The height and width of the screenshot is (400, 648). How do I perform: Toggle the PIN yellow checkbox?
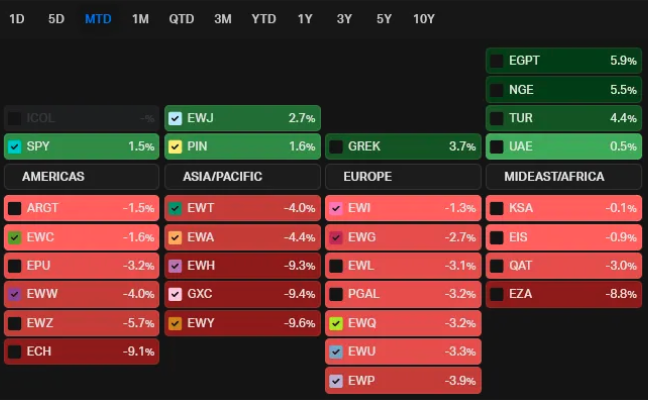click(175, 147)
